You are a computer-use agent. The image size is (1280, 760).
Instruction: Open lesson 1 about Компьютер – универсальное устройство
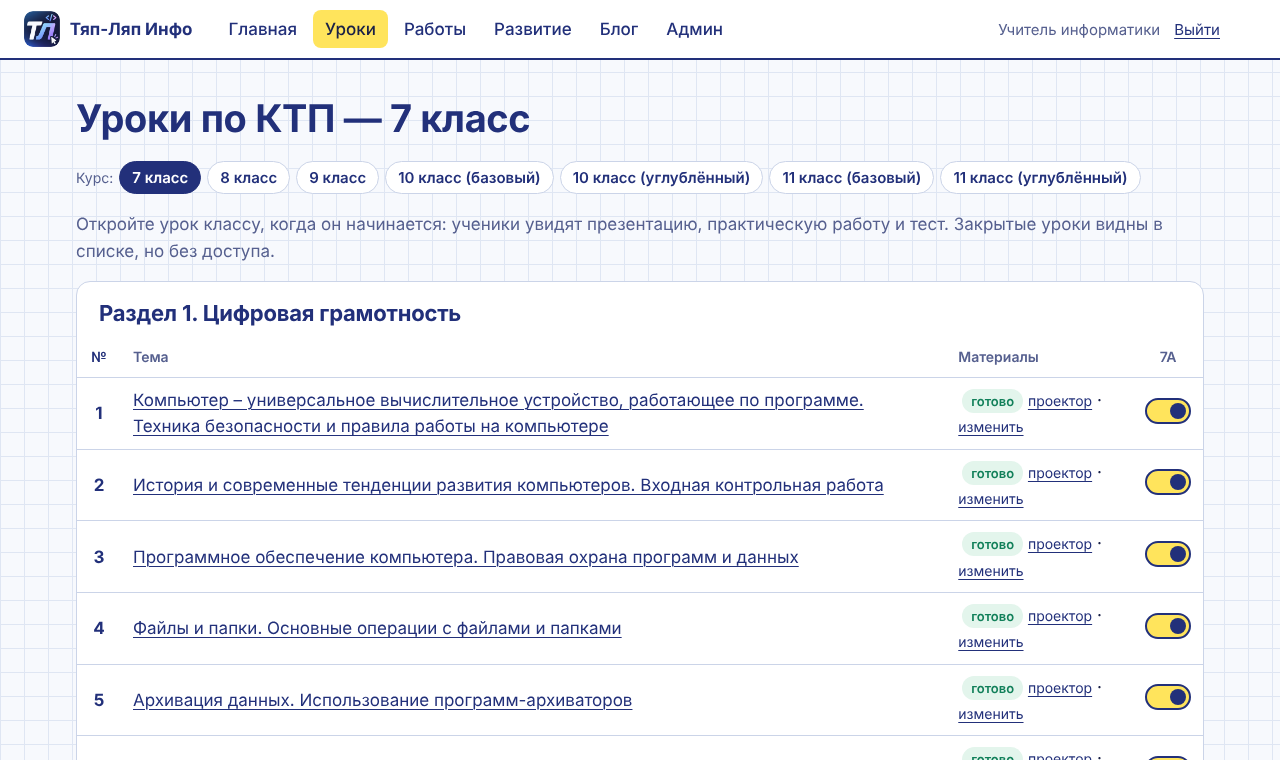[498, 413]
